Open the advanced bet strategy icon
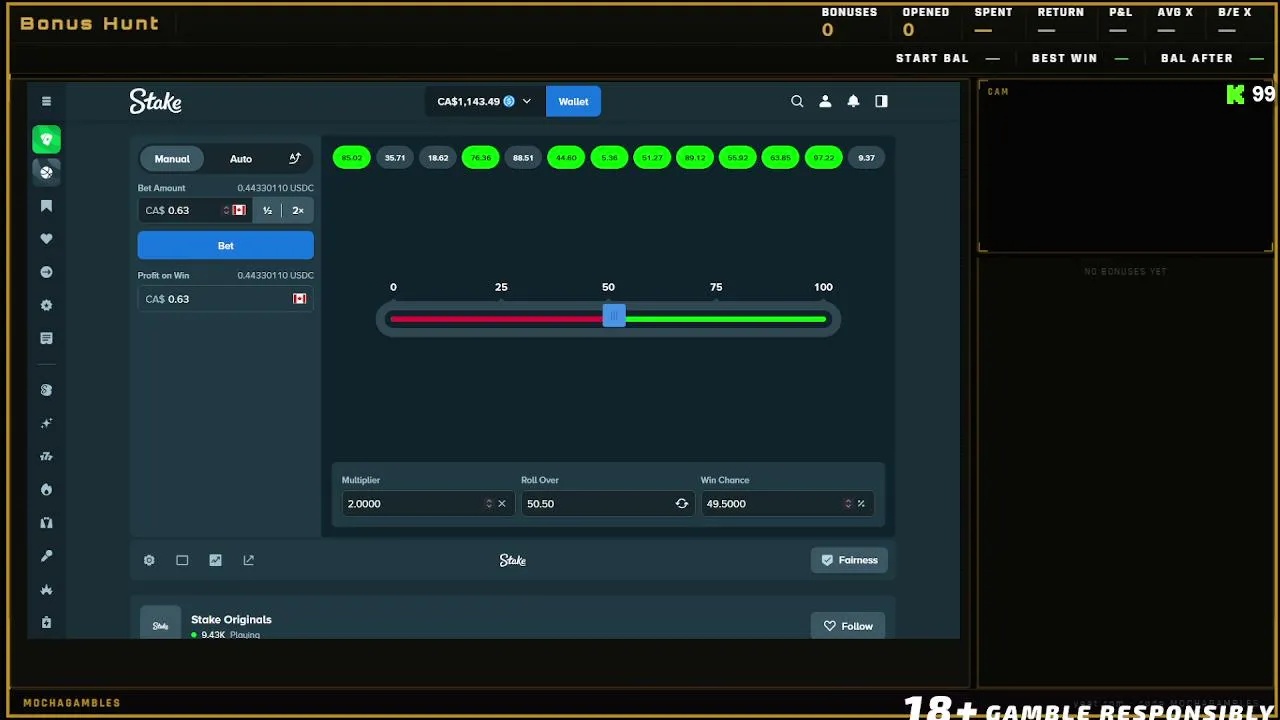 click(x=295, y=158)
